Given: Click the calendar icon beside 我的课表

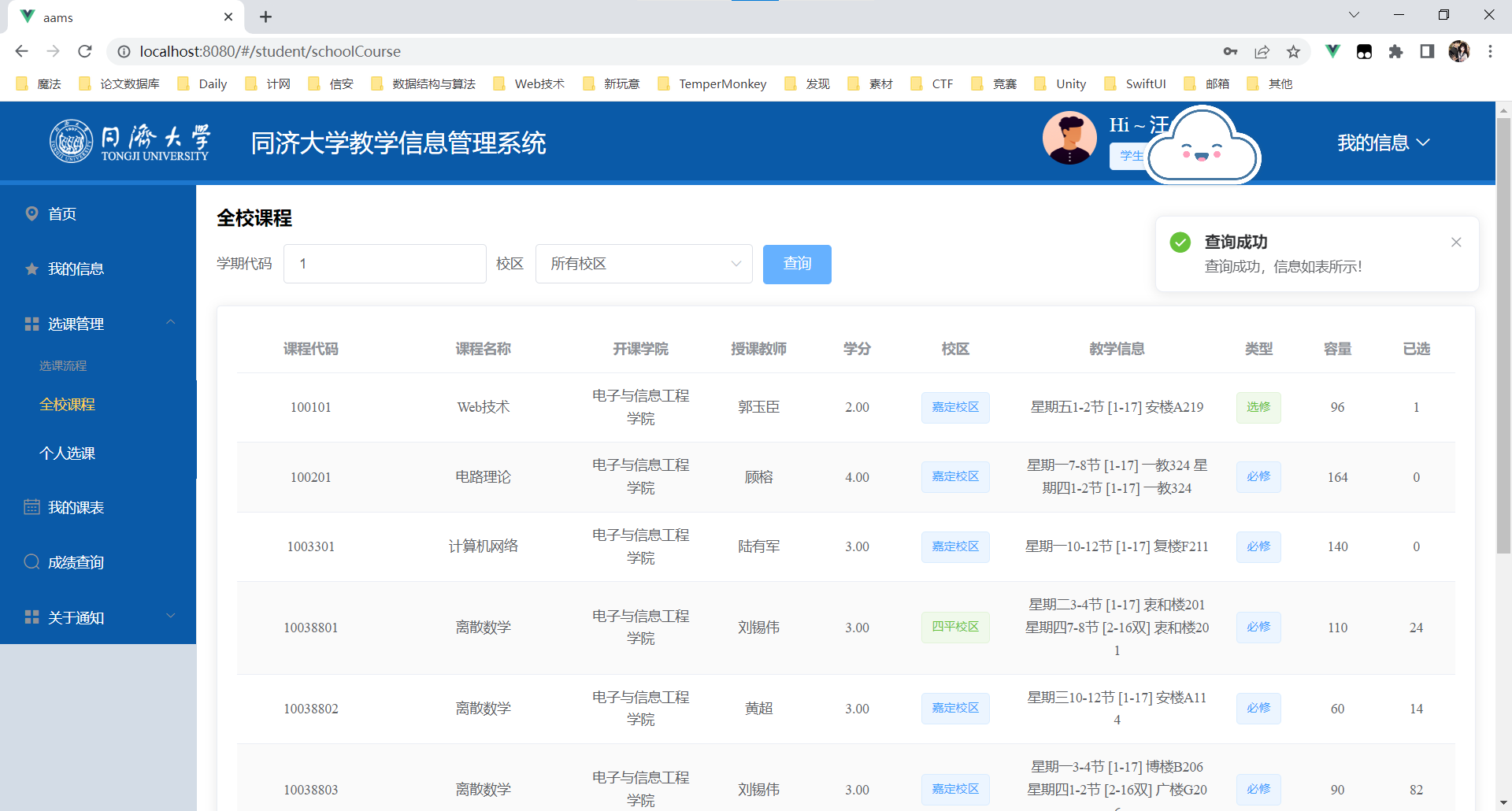Looking at the screenshot, I should 31,507.
